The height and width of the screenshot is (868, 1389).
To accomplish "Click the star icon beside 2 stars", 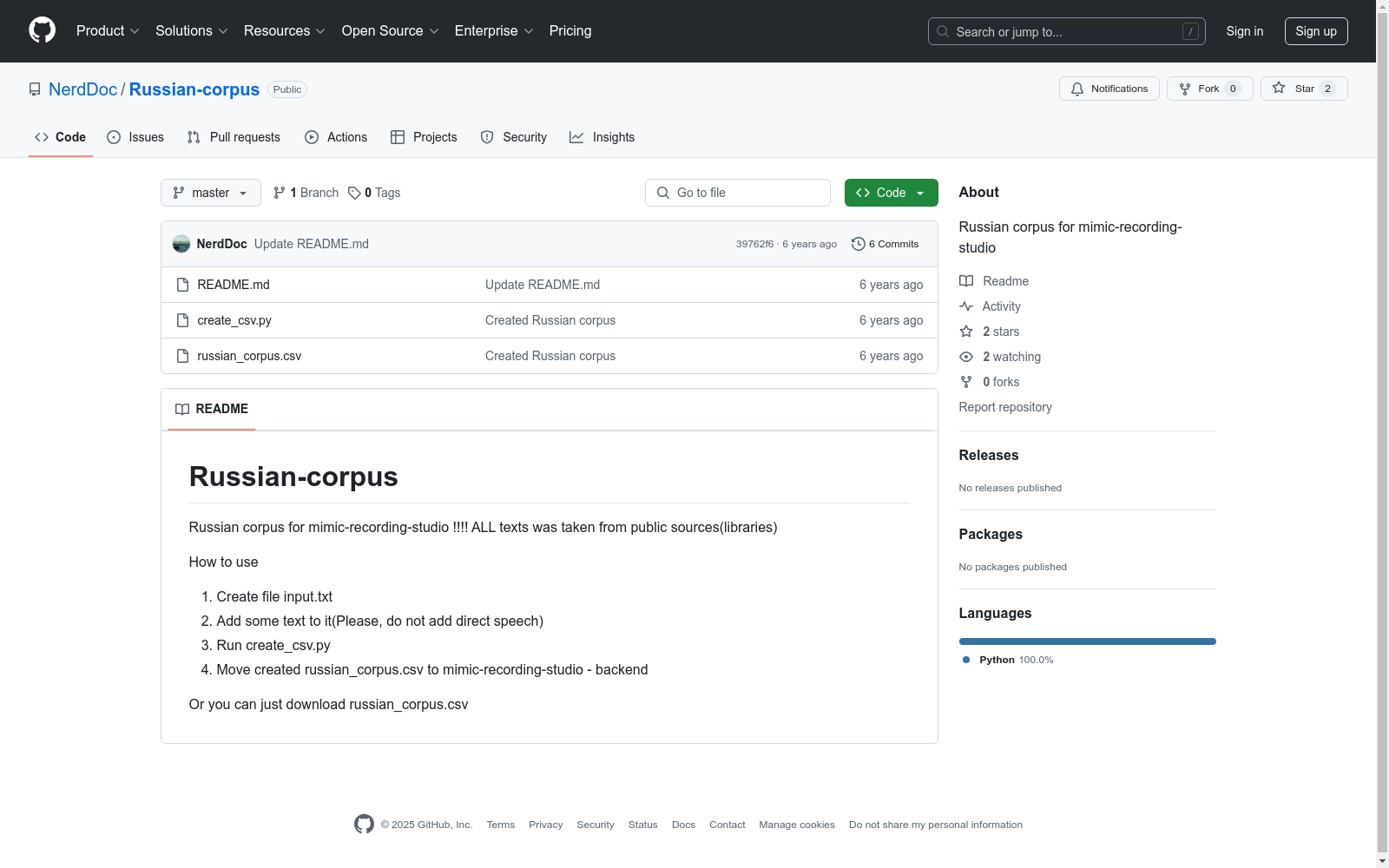I will tap(966, 332).
